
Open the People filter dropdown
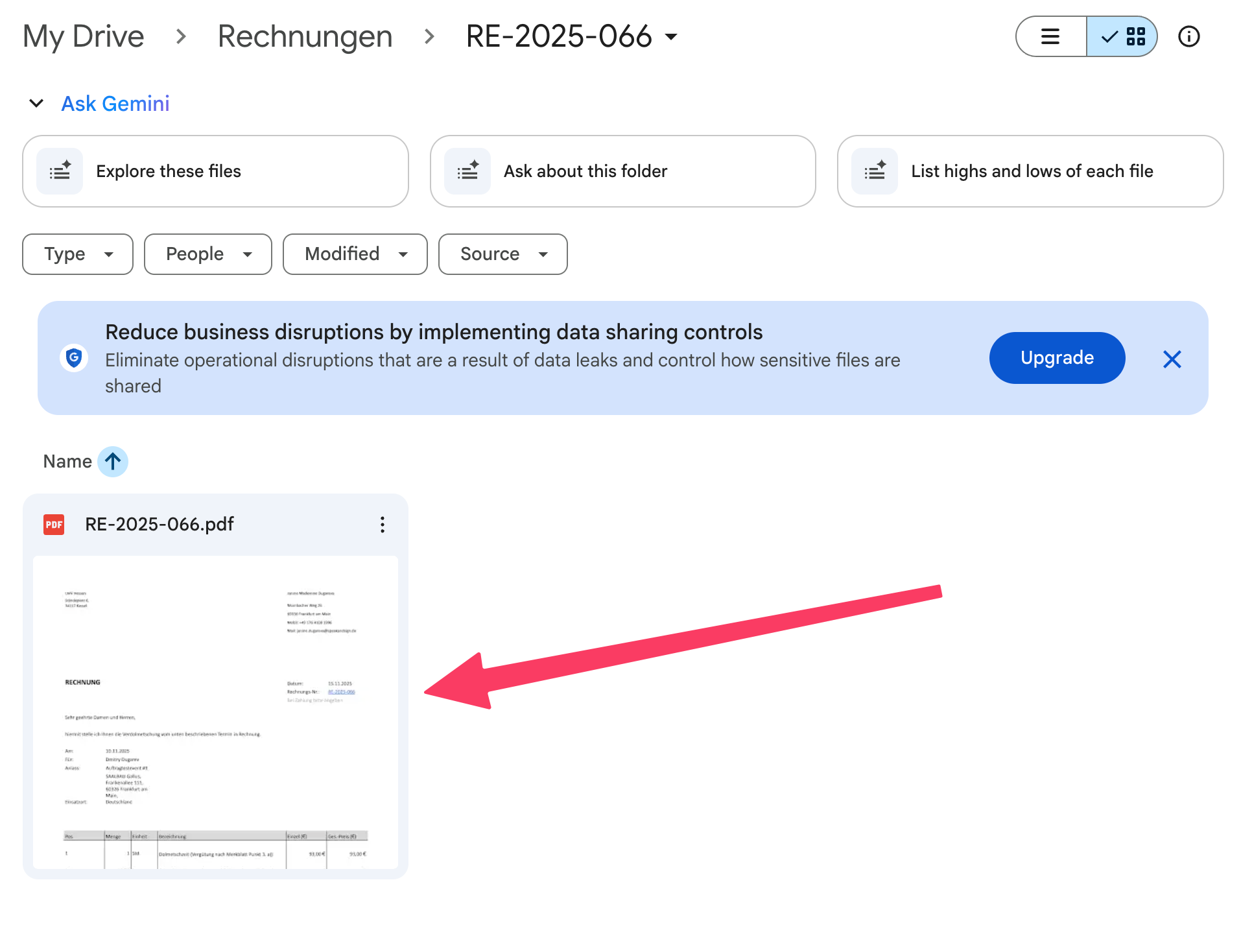(x=207, y=254)
